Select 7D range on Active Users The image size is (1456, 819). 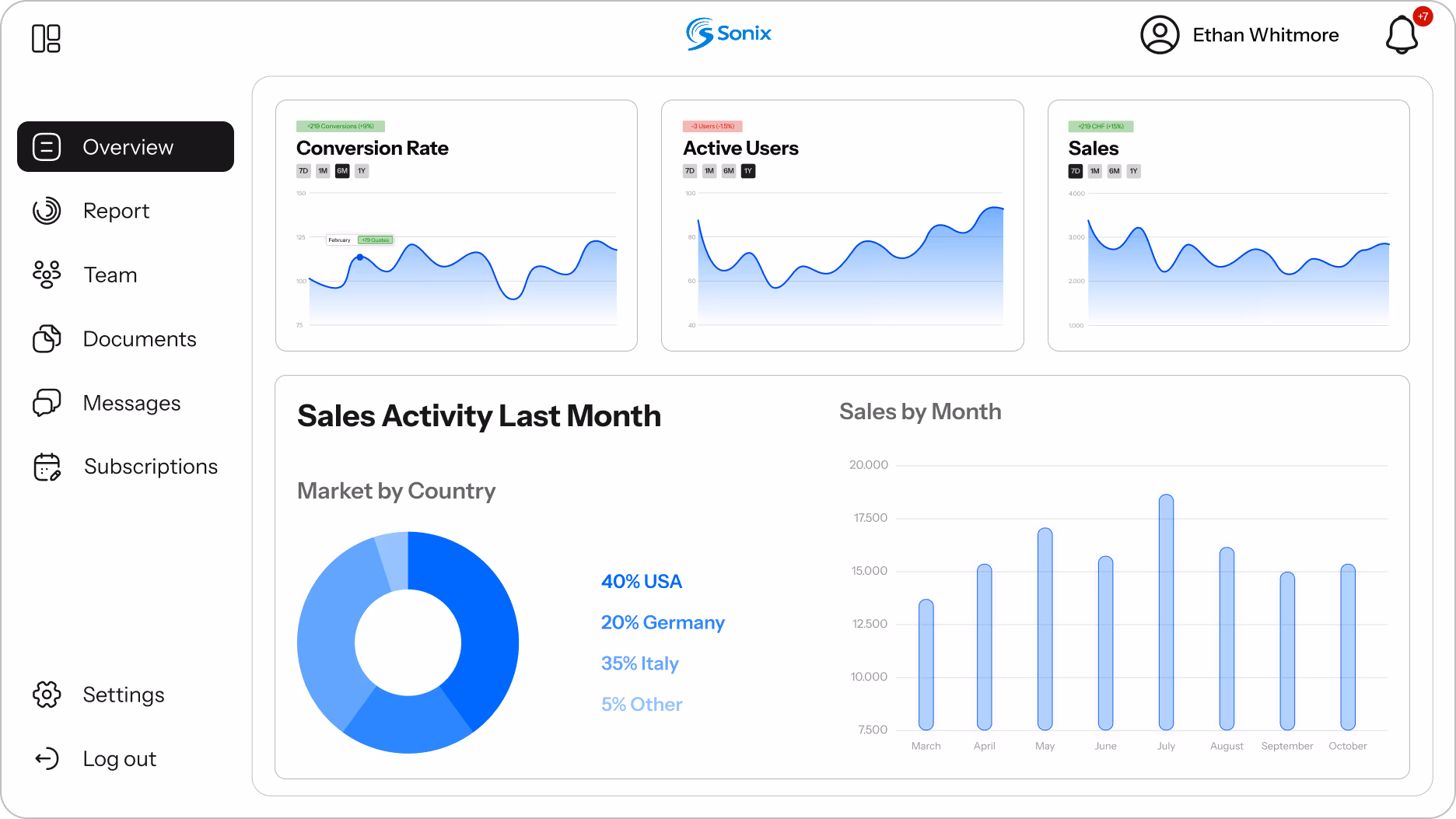pos(690,171)
